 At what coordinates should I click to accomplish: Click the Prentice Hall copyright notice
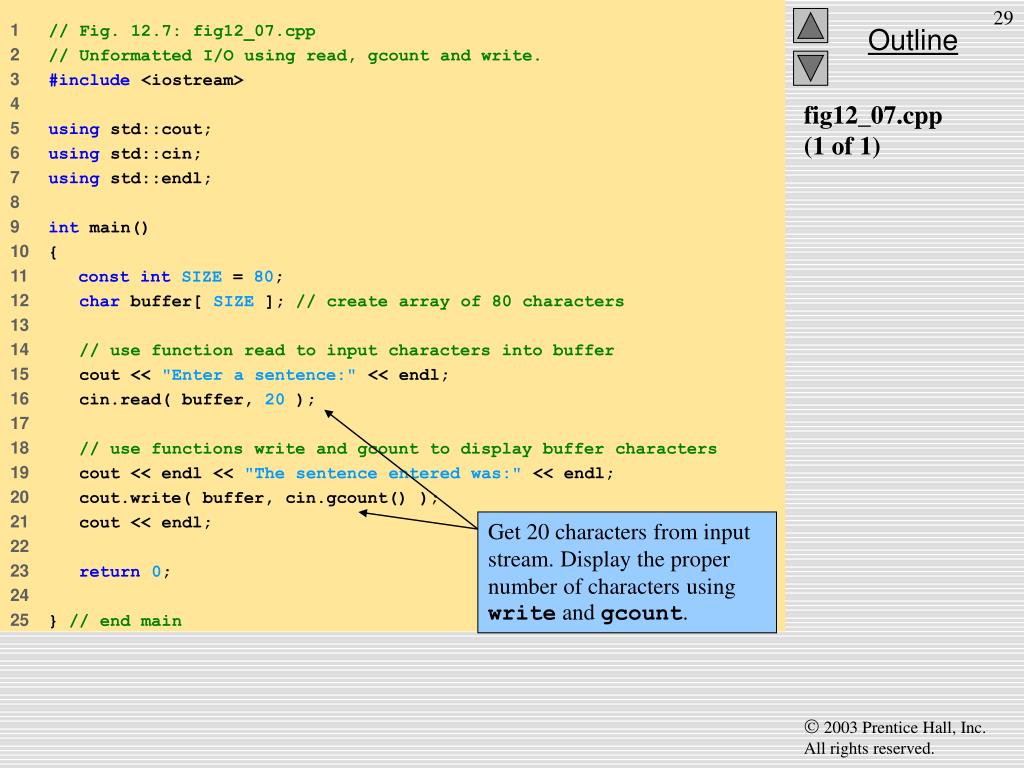(x=894, y=738)
